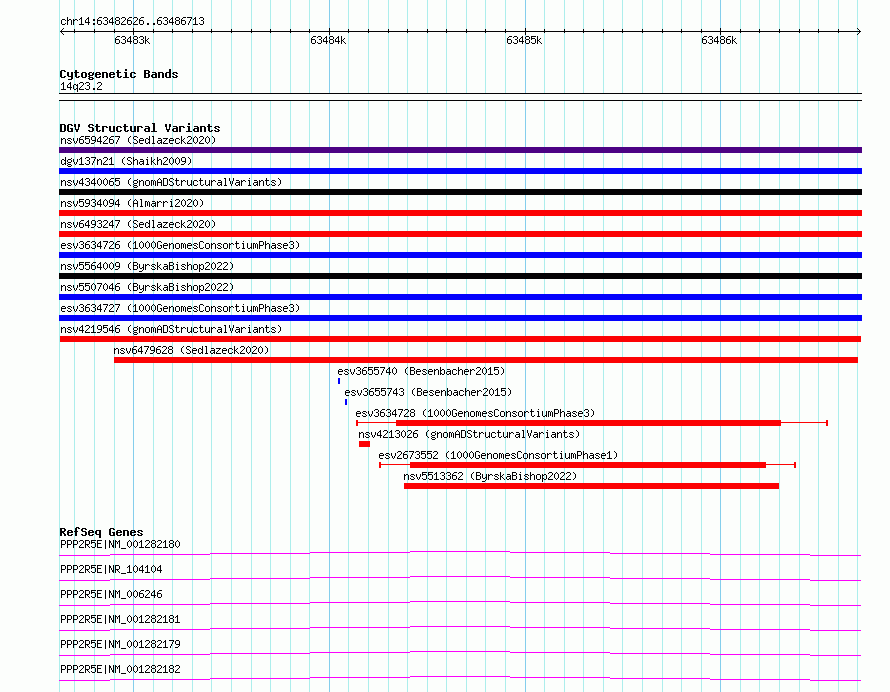This screenshot has height=692, width=890.
Task: Click the 63486k ruler label
Action: tap(719, 40)
